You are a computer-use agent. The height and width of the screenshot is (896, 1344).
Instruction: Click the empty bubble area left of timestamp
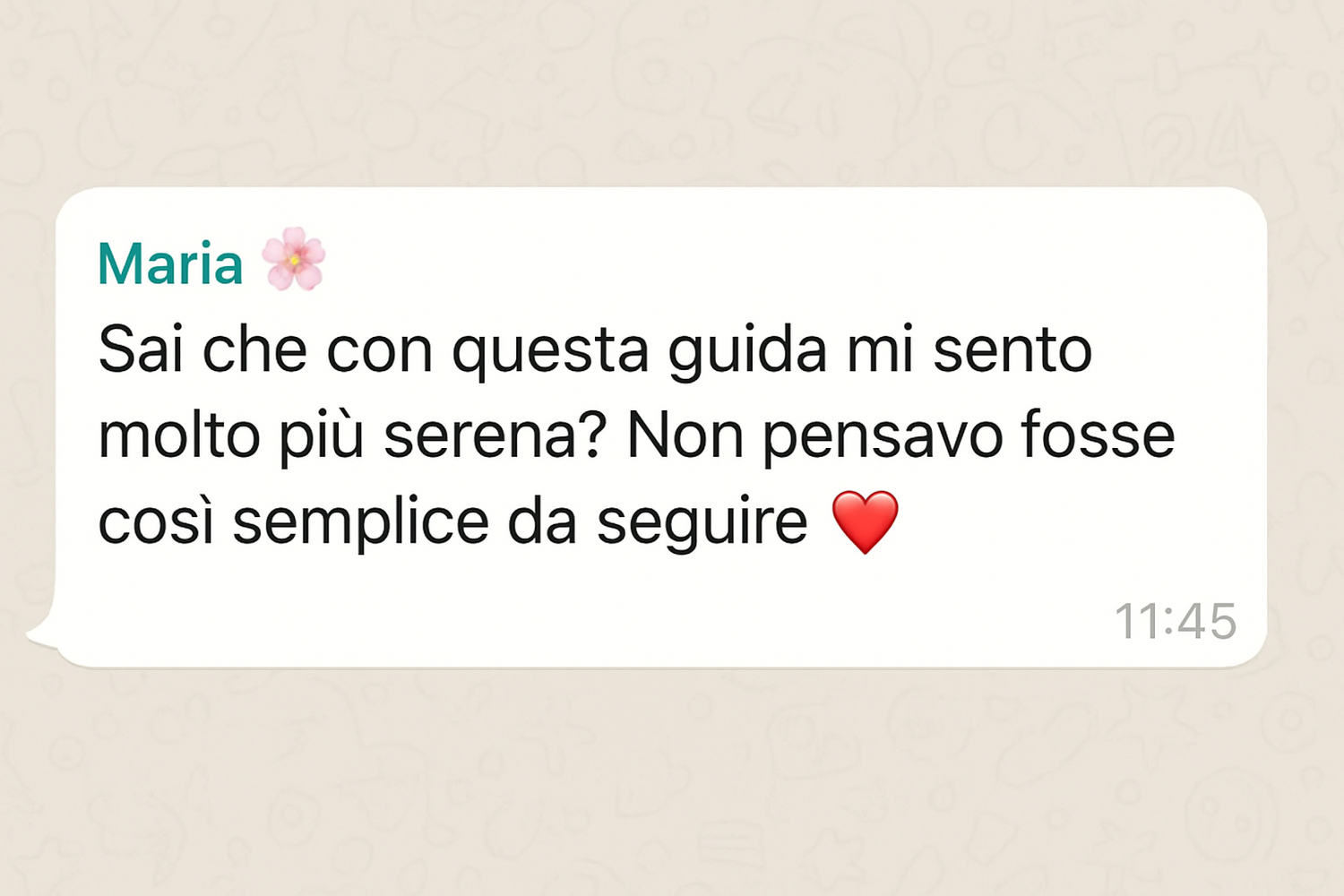point(582,618)
